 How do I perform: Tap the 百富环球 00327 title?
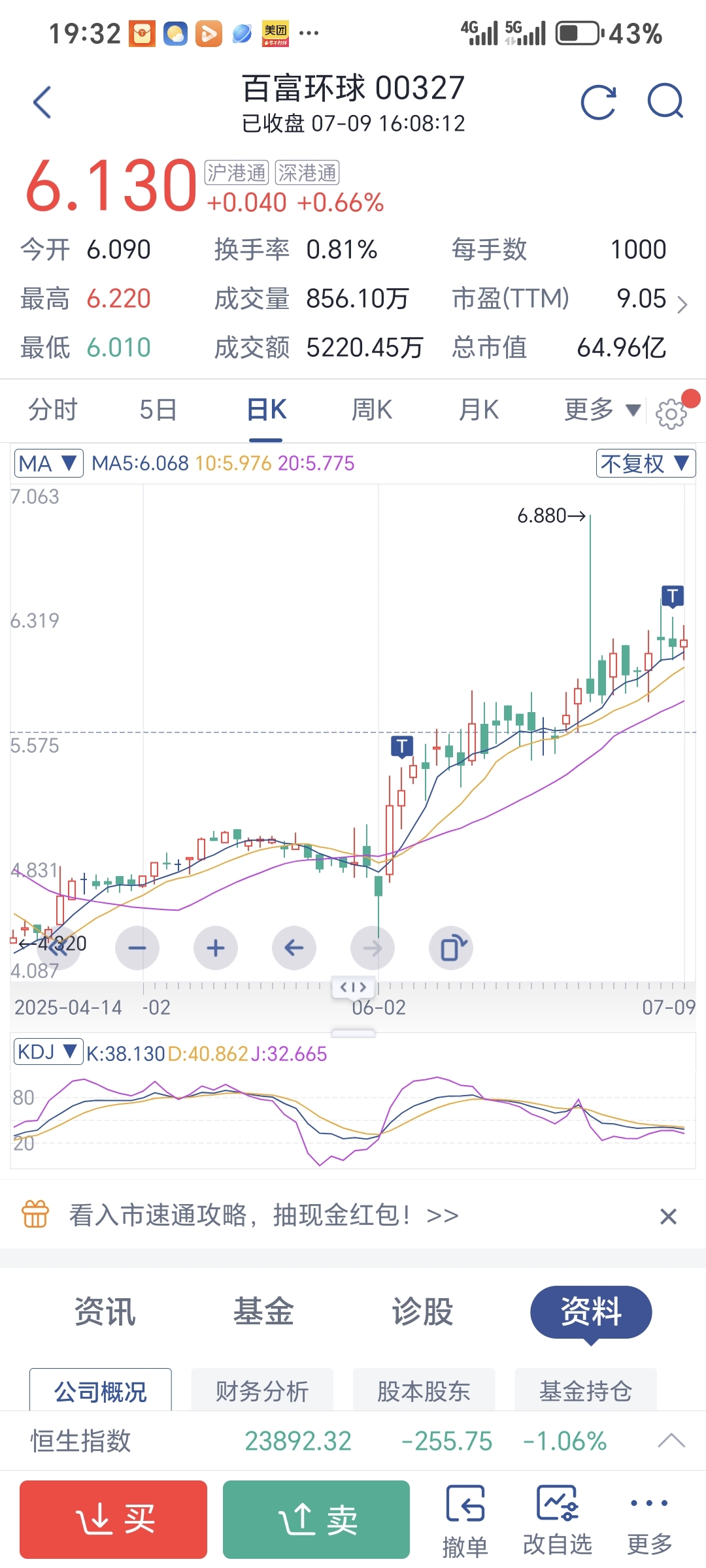[x=353, y=88]
